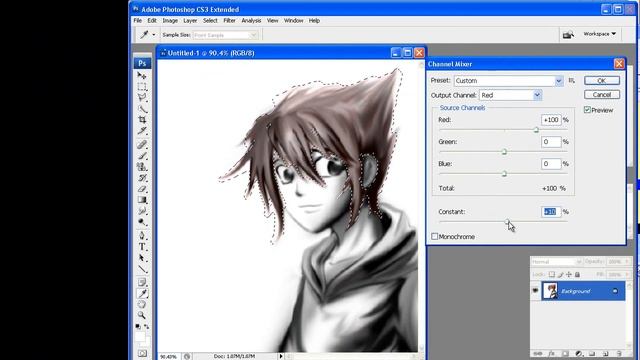Select the Eraser tool
Image resolution: width=640 pixels, height=360 pixels.
coord(142,189)
